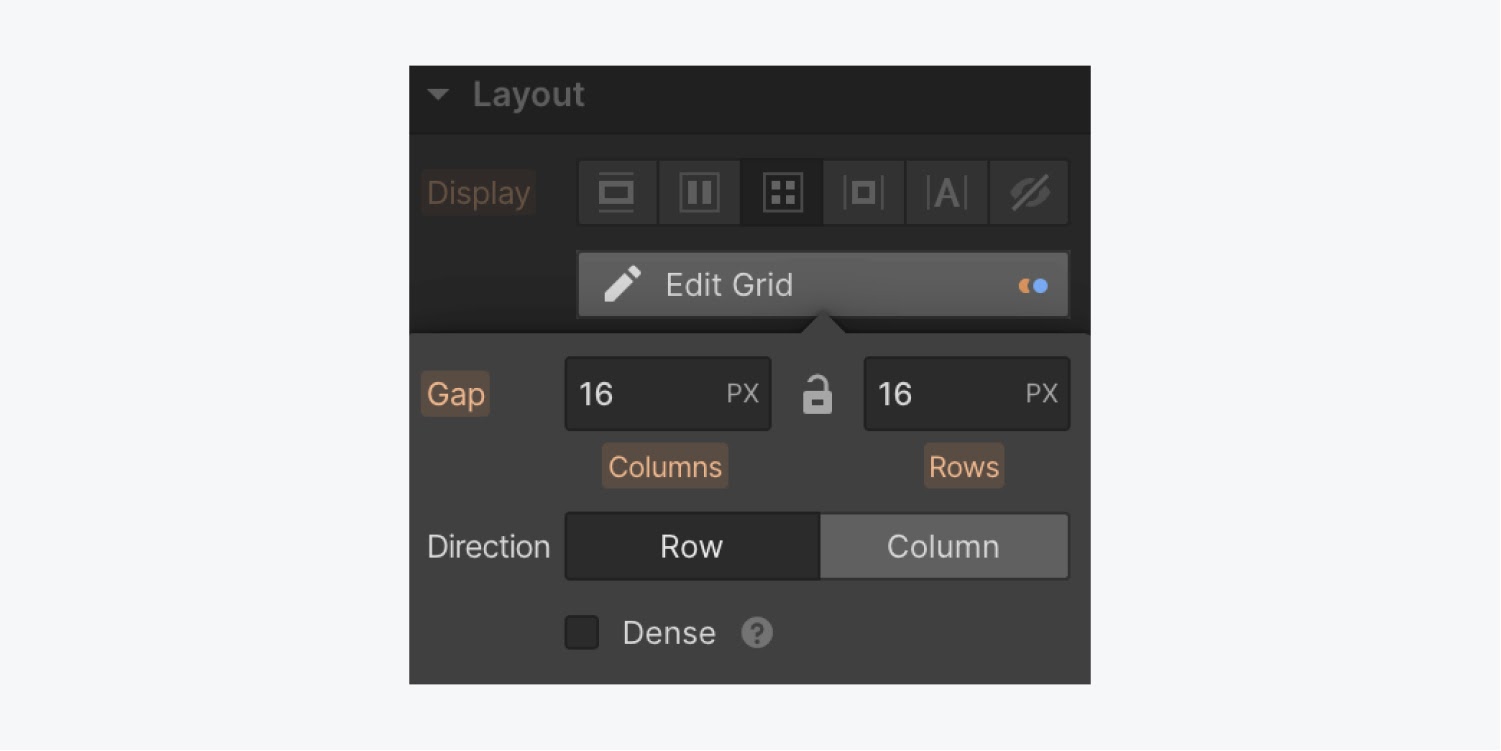Open the Dense help question icon
This screenshot has width=1501, height=751.
757,633
